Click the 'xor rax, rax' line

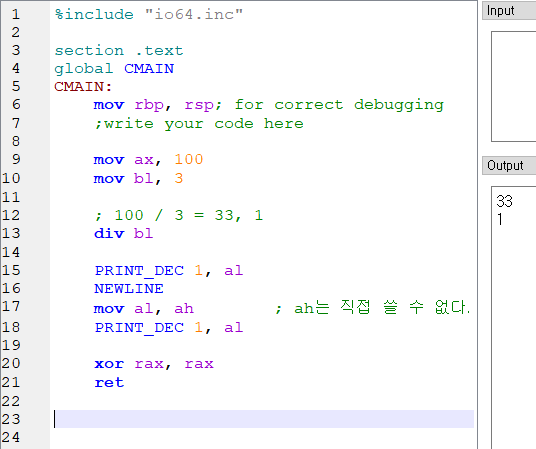(x=154, y=364)
